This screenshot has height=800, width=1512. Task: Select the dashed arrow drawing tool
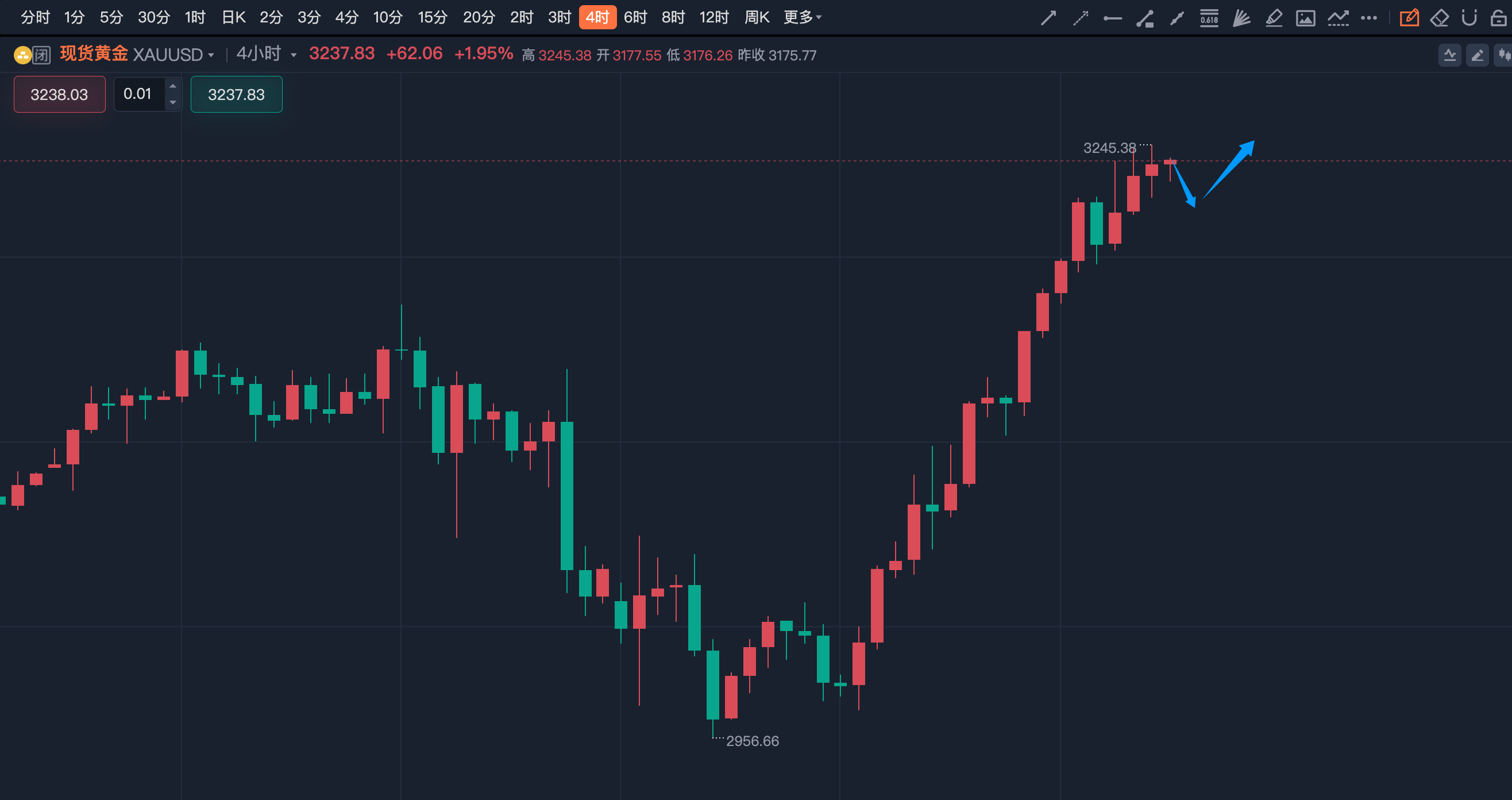(1081, 18)
